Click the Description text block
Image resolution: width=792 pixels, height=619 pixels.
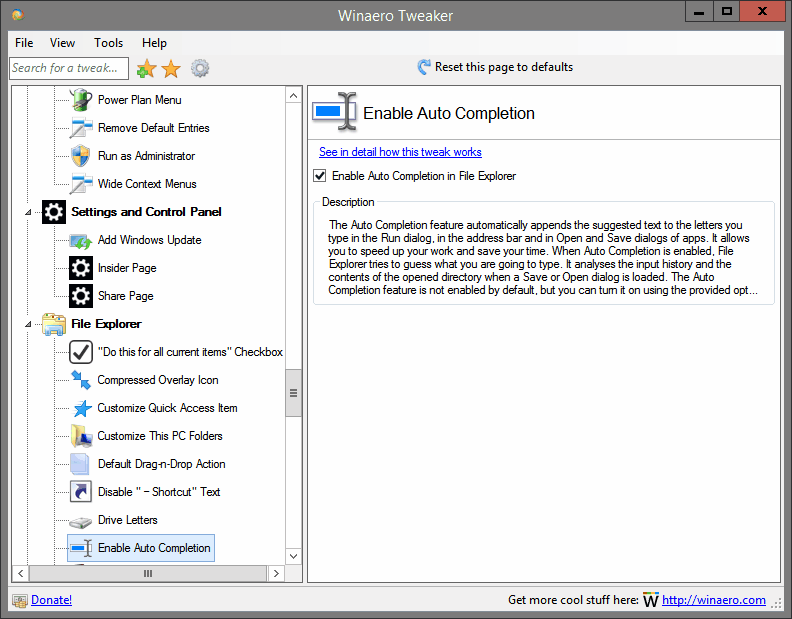tap(543, 257)
